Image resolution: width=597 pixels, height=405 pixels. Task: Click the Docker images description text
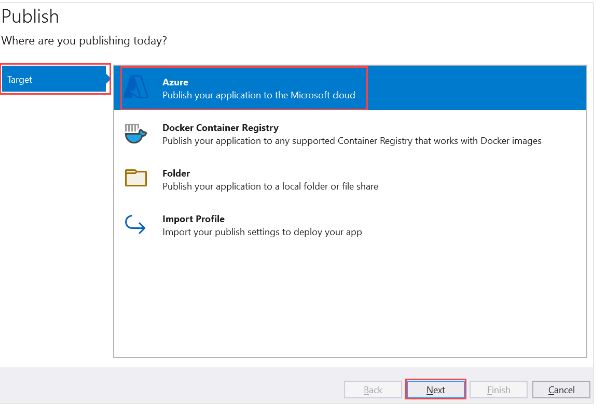[352, 141]
